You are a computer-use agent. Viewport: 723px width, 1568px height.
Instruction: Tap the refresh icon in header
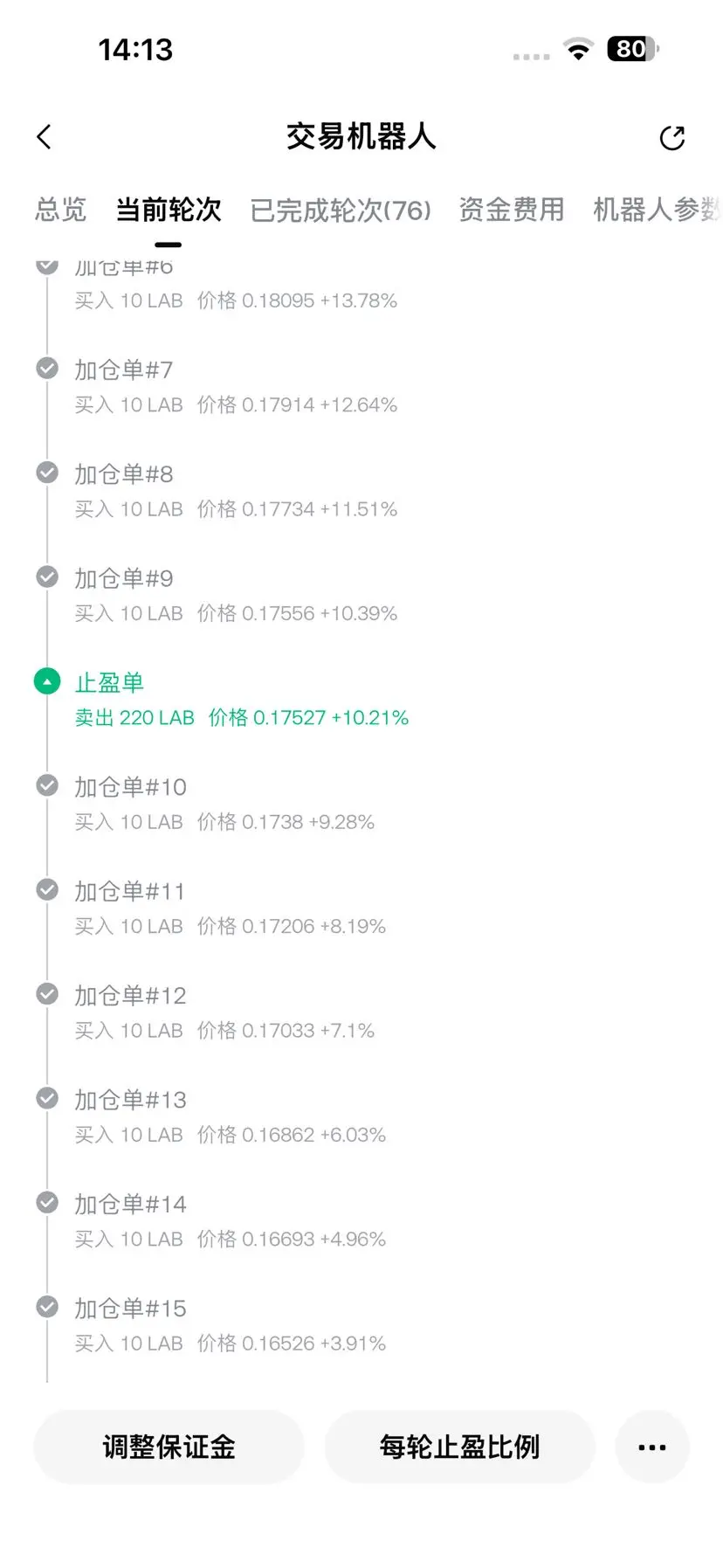671,137
